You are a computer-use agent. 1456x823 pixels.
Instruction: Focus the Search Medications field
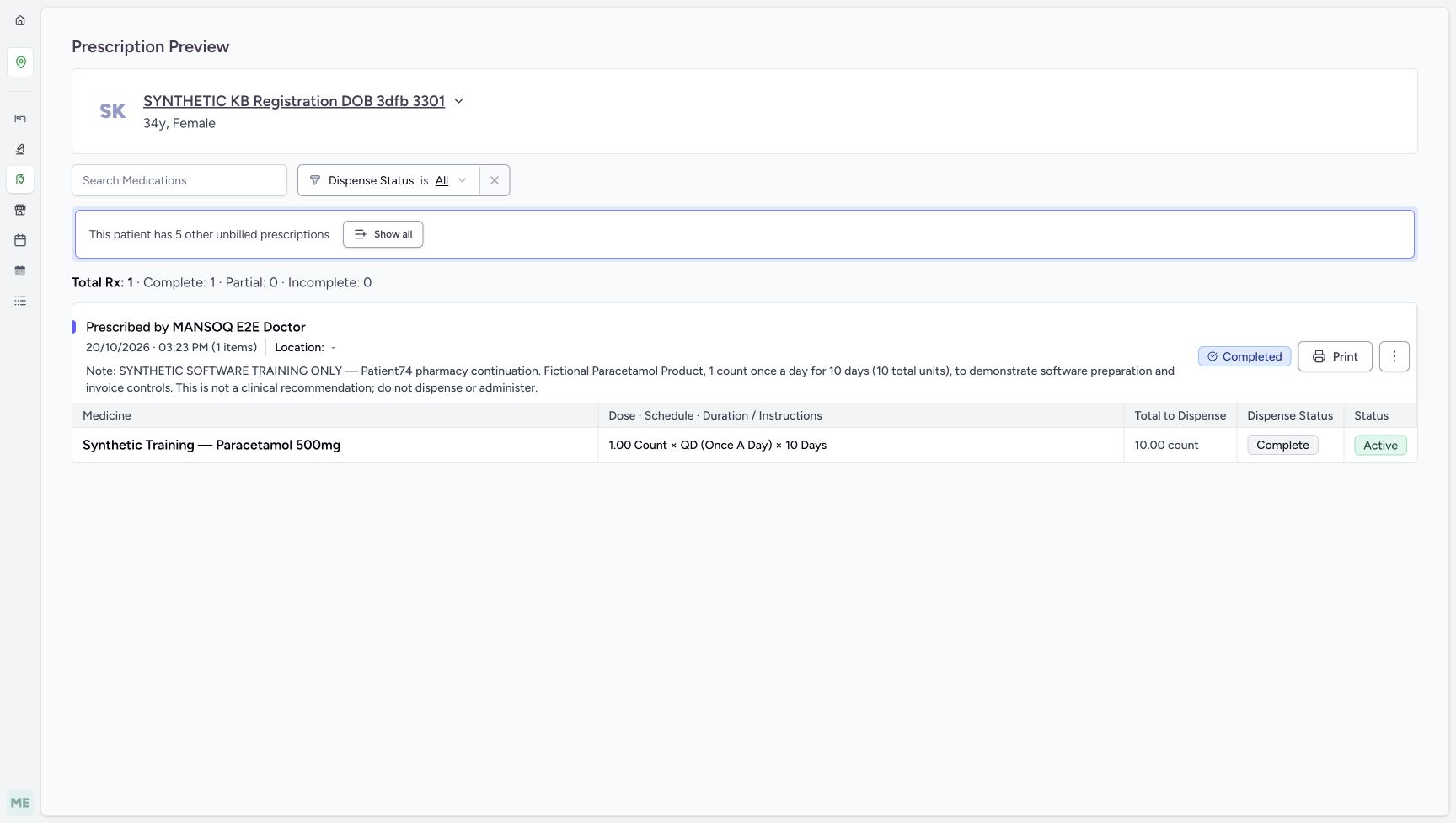pos(179,180)
